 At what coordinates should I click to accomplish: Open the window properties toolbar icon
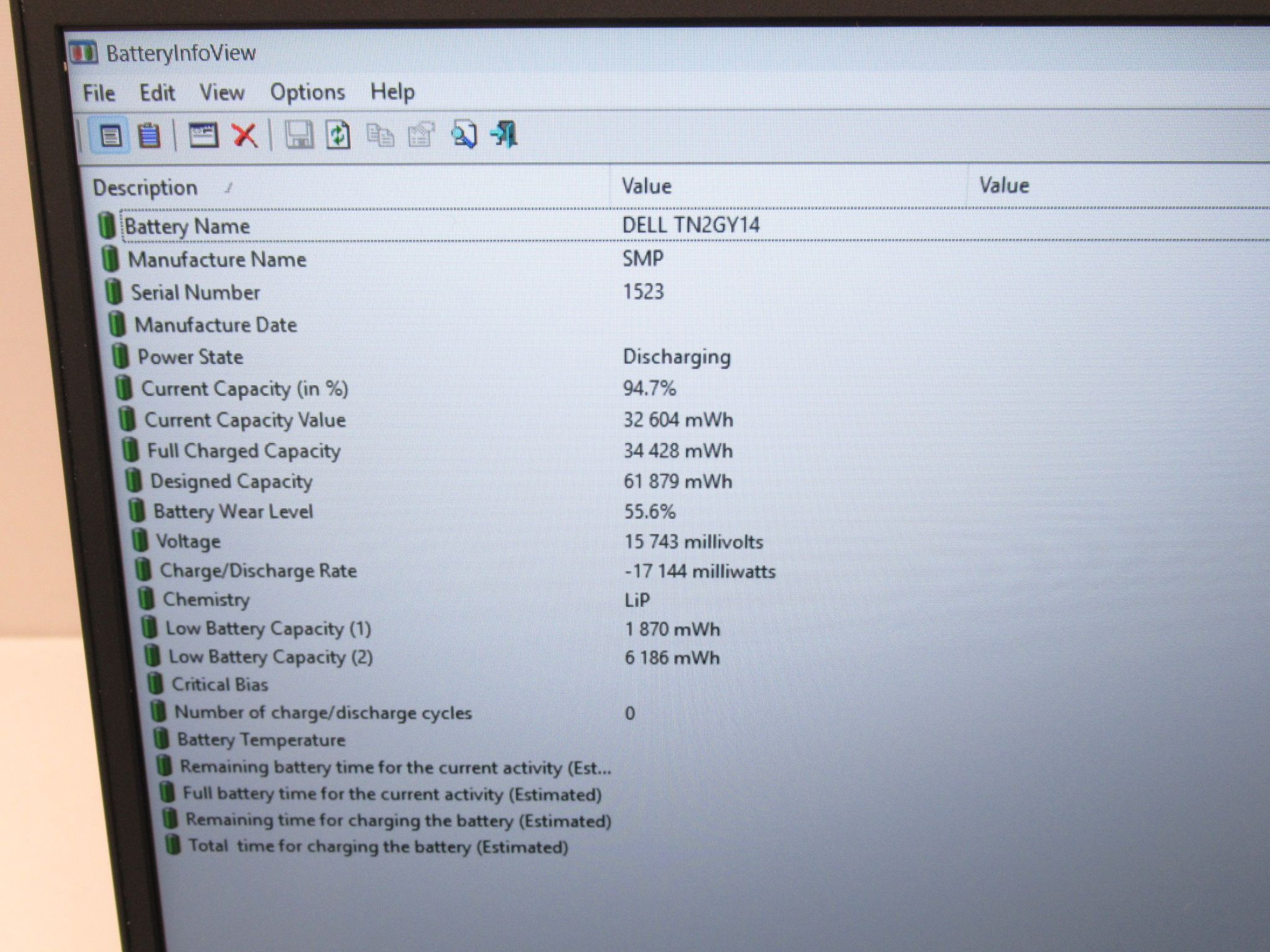point(203,134)
